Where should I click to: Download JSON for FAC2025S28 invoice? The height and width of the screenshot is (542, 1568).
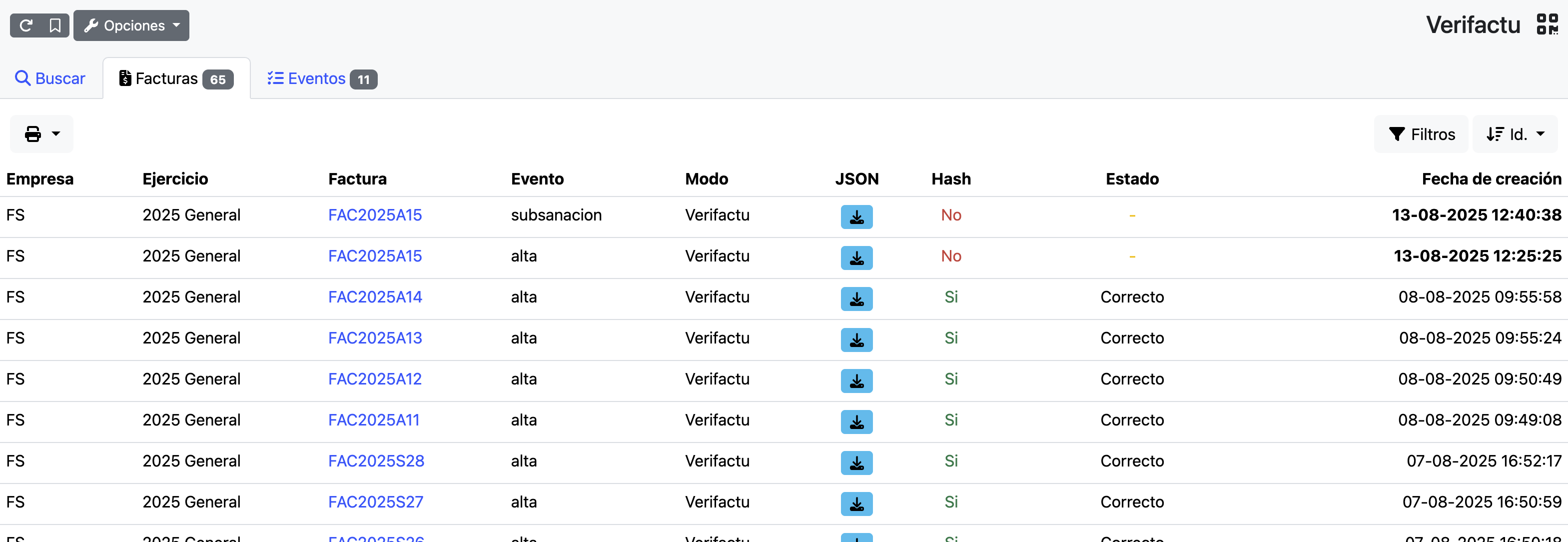856,463
